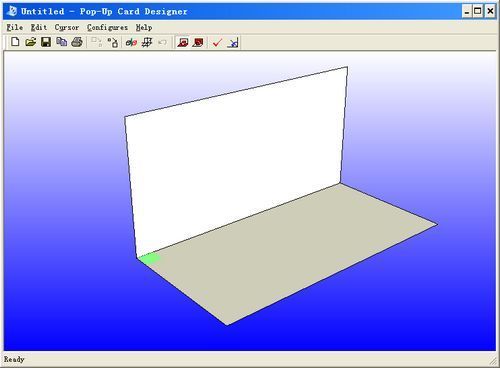Open the Help menu
Image resolution: width=500 pixels, height=368 pixels.
click(144, 27)
